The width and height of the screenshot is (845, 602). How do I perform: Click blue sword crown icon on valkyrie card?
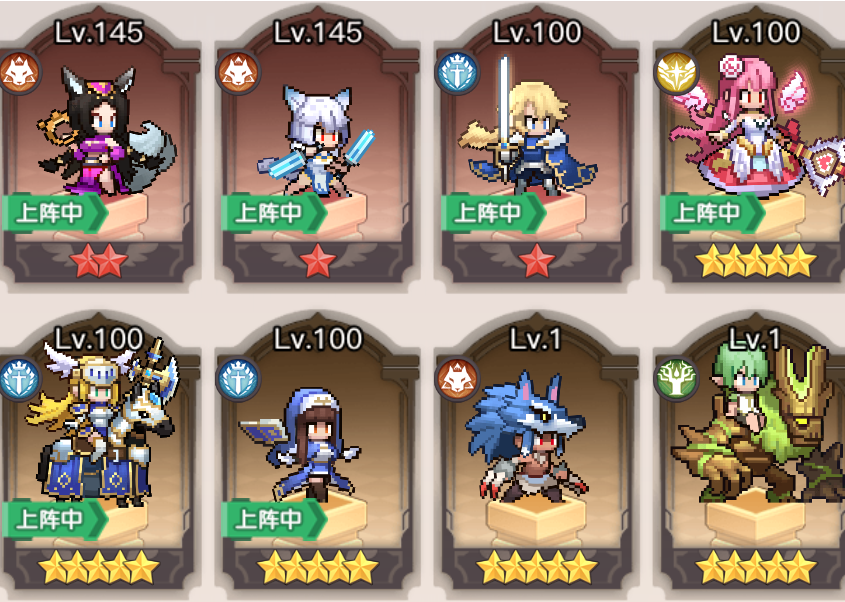(x=19, y=378)
